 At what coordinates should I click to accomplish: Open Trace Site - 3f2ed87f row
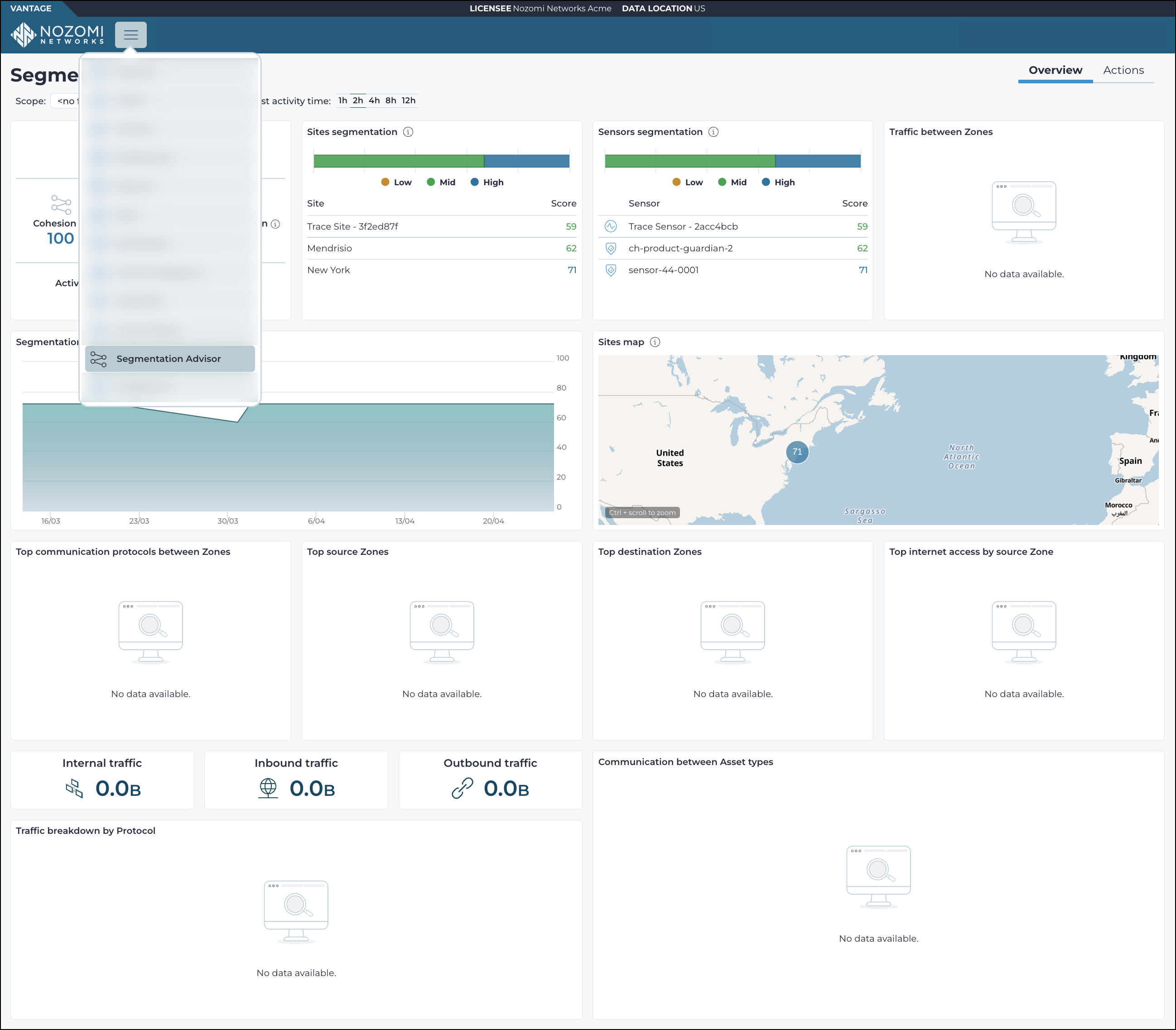click(441, 226)
